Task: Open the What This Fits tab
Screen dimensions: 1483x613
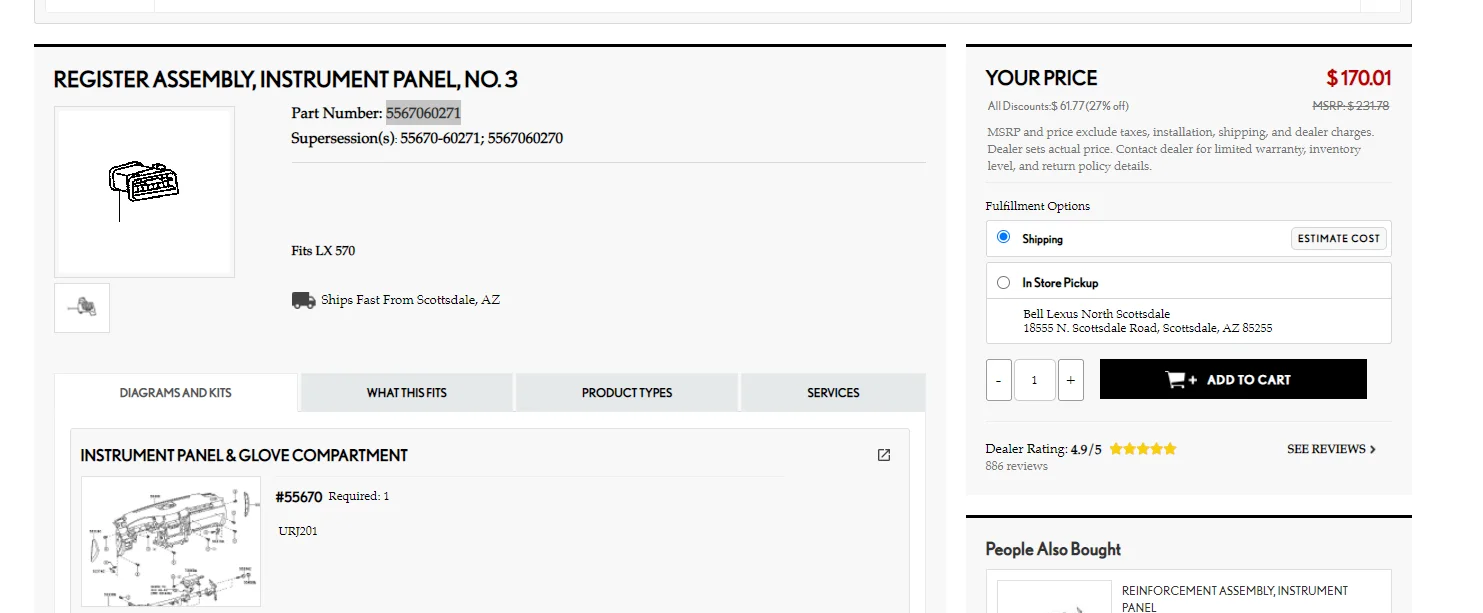Action: pyautogui.click(x=407, y=393)
